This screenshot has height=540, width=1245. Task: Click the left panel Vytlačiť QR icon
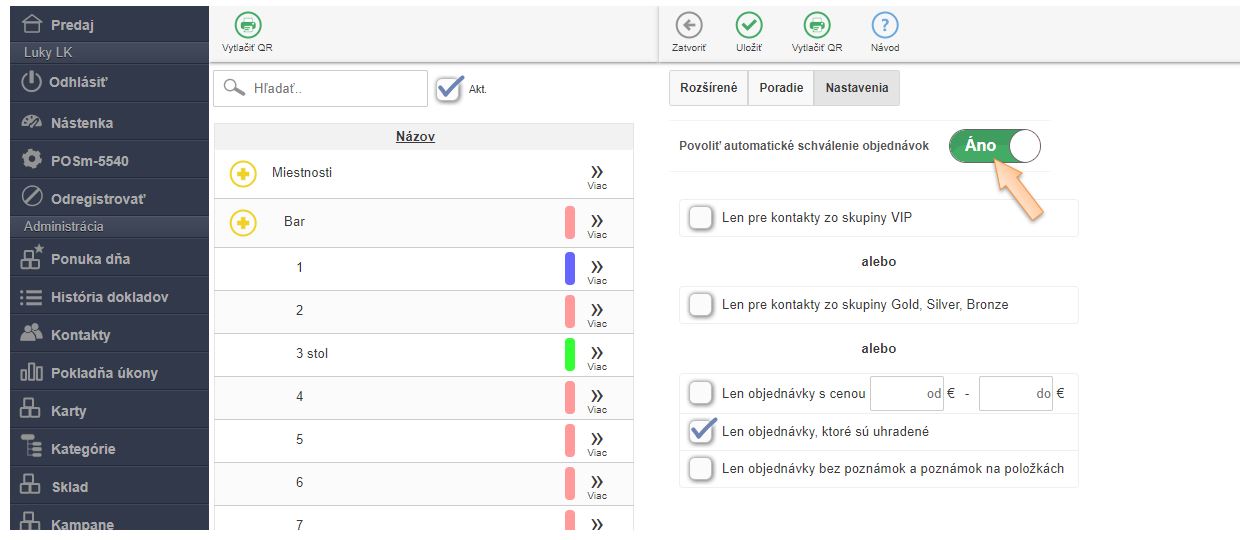(x=247, y=26)
